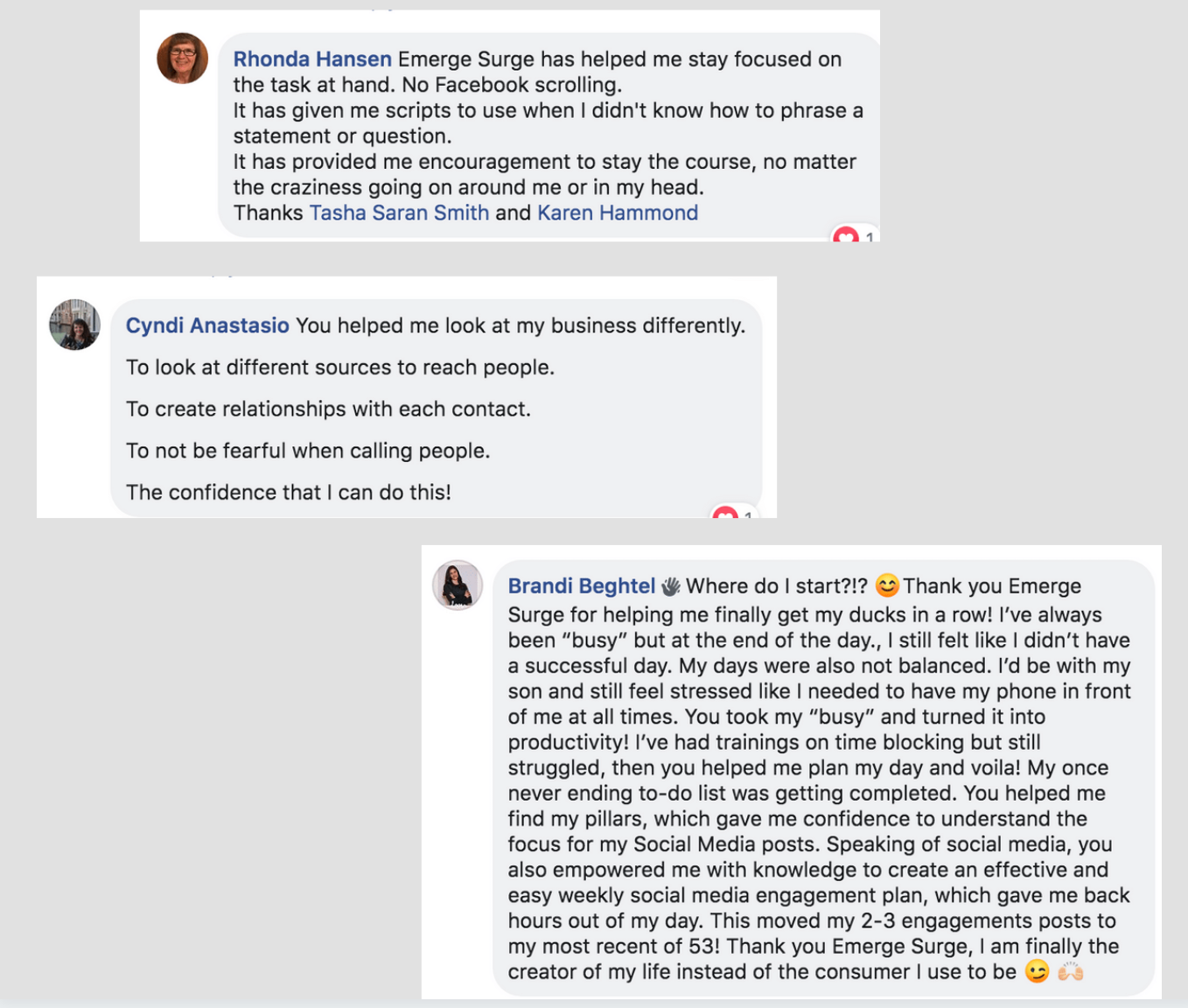This screenshot has width=1188, height=1008.
Task: Click the waving hand emoji beside Brandi Beghtel
Action: (671, 586)
